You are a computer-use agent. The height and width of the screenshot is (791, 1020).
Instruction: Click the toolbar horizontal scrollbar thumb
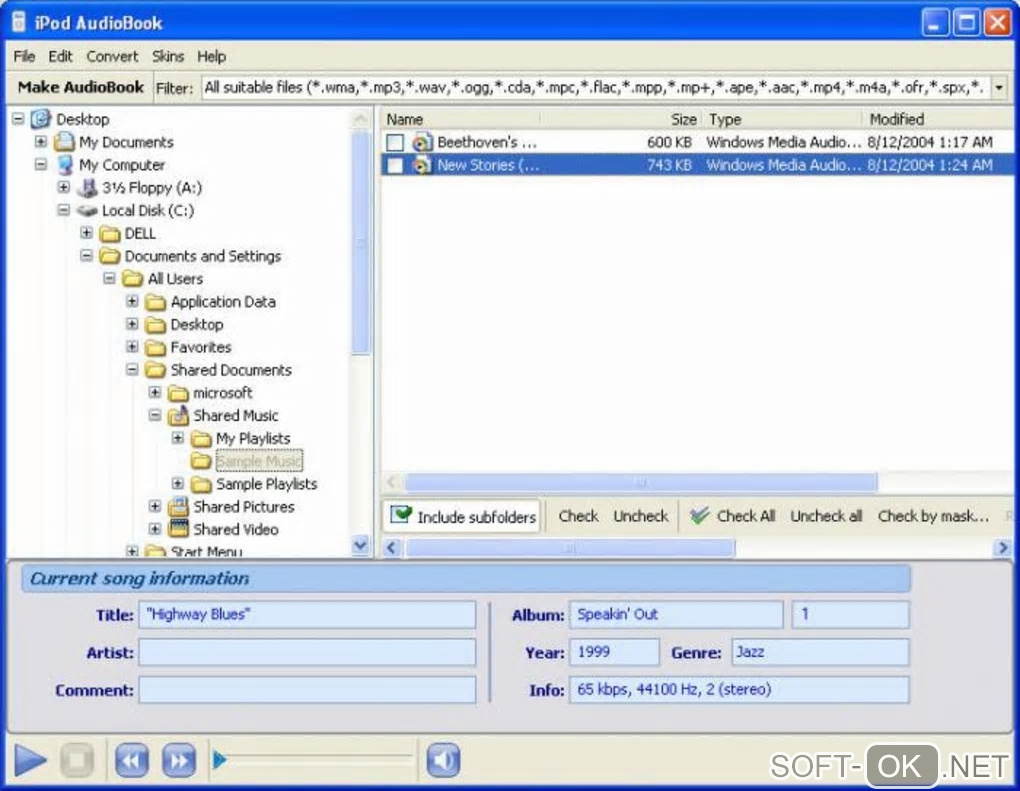pos(570,548)
